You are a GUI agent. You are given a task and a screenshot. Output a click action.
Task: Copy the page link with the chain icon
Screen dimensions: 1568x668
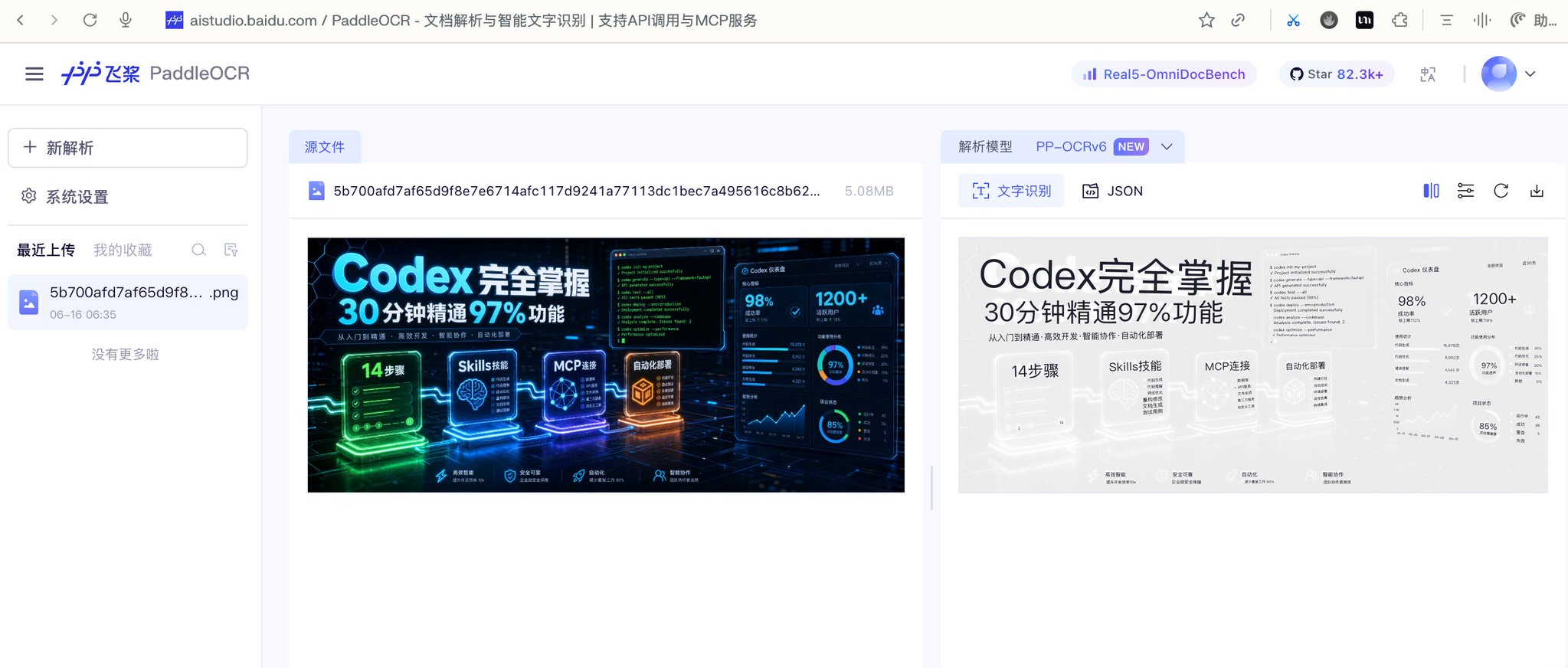pos(1238,20)
